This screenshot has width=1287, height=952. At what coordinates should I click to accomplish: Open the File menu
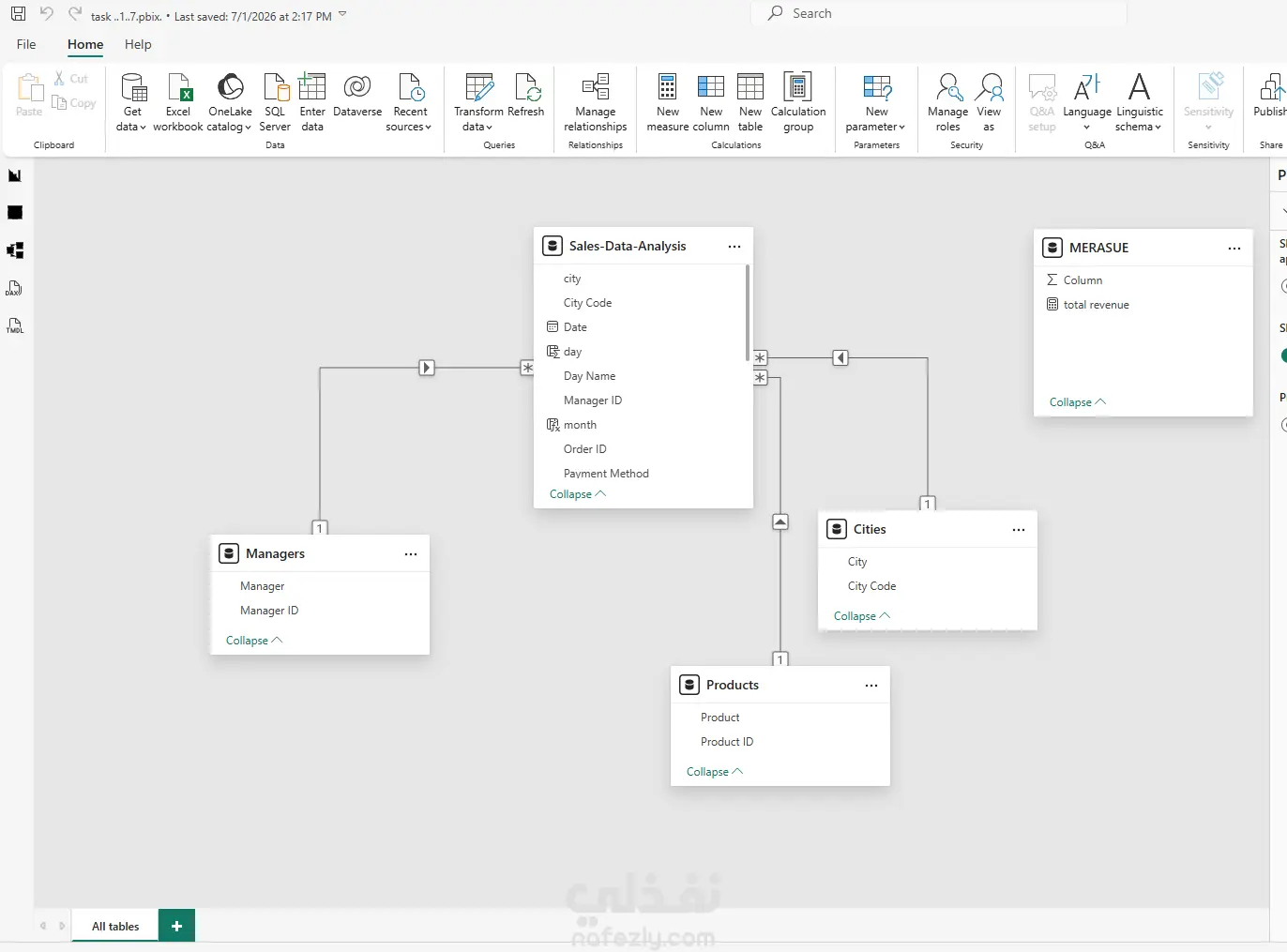click(x=26, y=44)
